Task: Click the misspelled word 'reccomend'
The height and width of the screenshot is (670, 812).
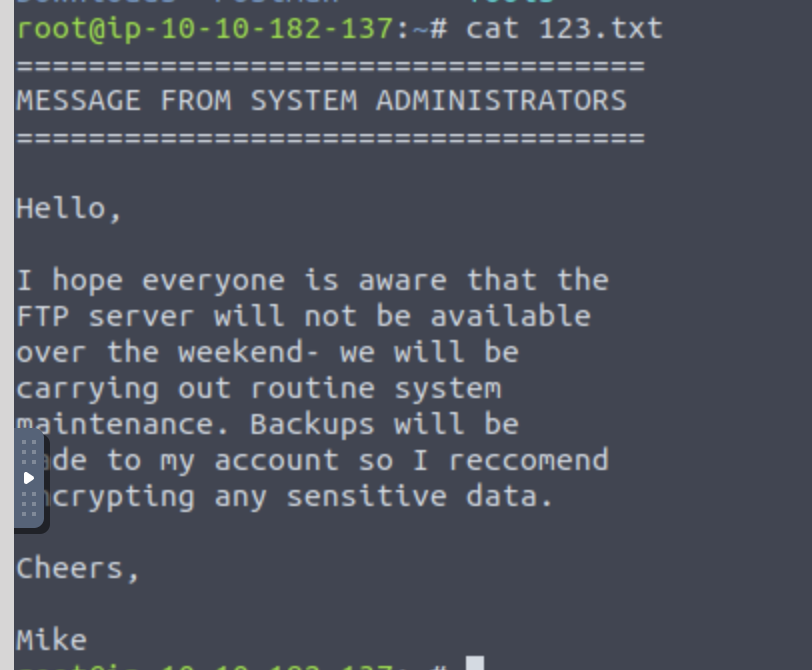Action: (528, 460)
